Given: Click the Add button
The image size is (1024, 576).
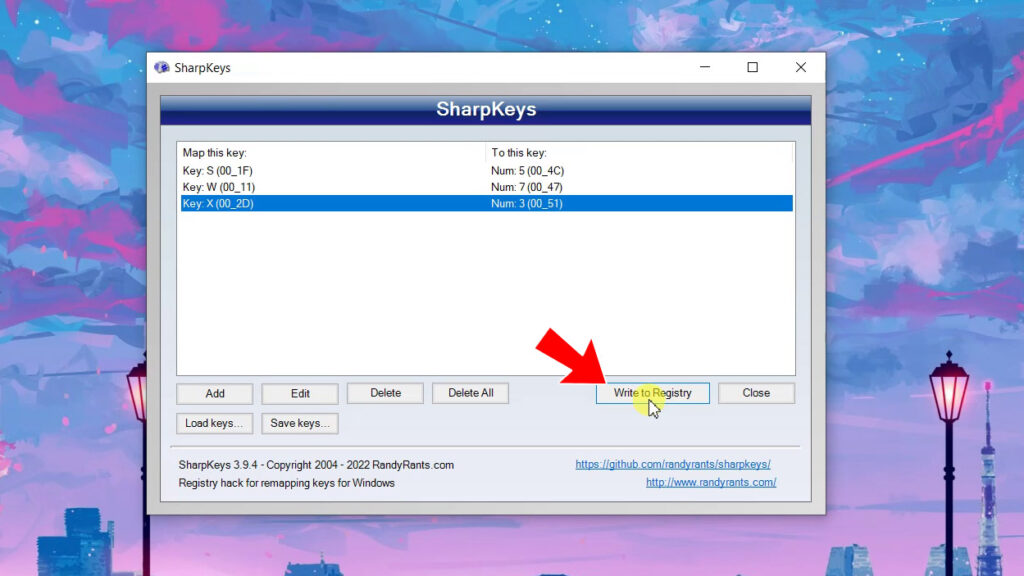Looking at the screenshot, I should (215, 393).
